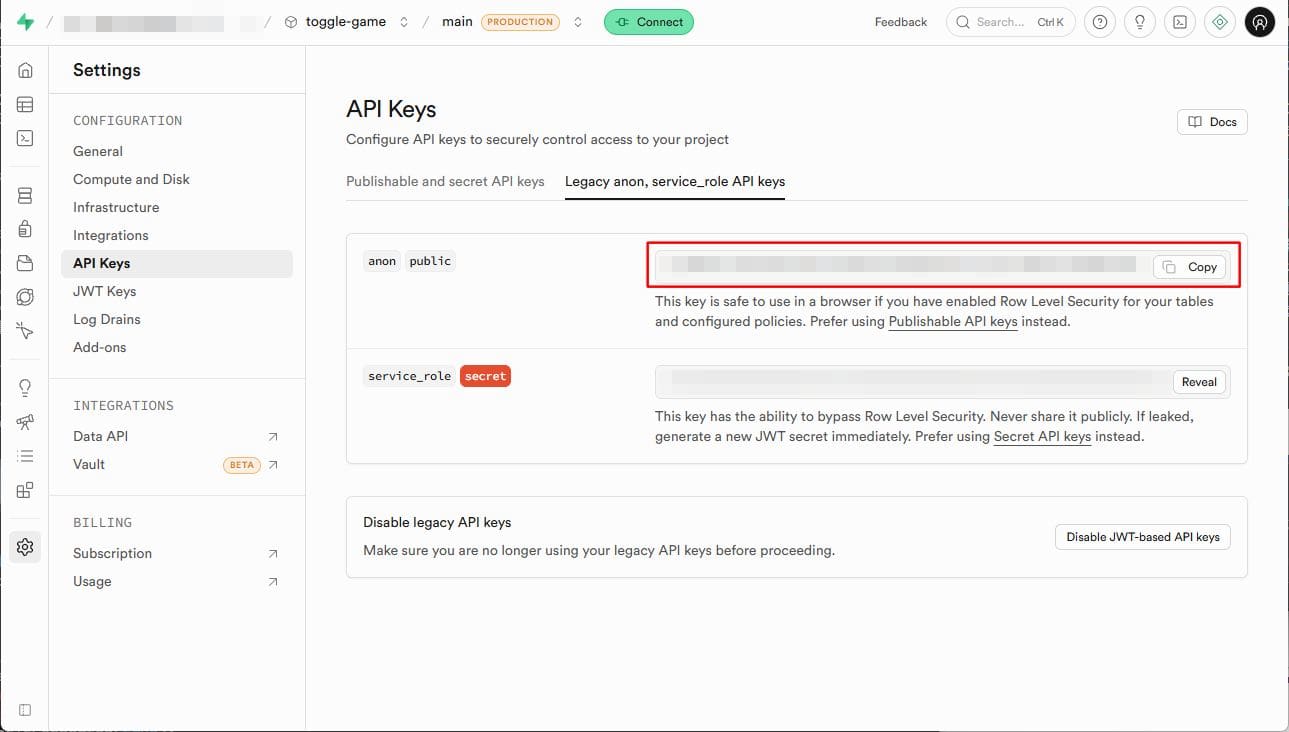This screenshot has width=1289, height=732.
Task: Open Realtime via the cursor-click icon
Action: [x=25, y=331]
